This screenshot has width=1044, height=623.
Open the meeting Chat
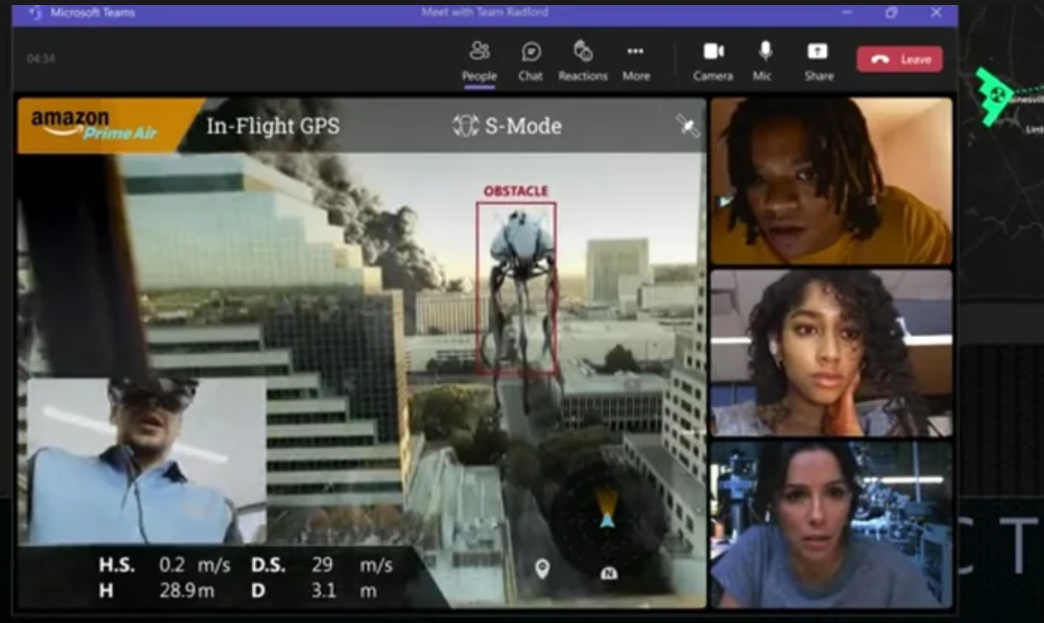tap(531, 61)
